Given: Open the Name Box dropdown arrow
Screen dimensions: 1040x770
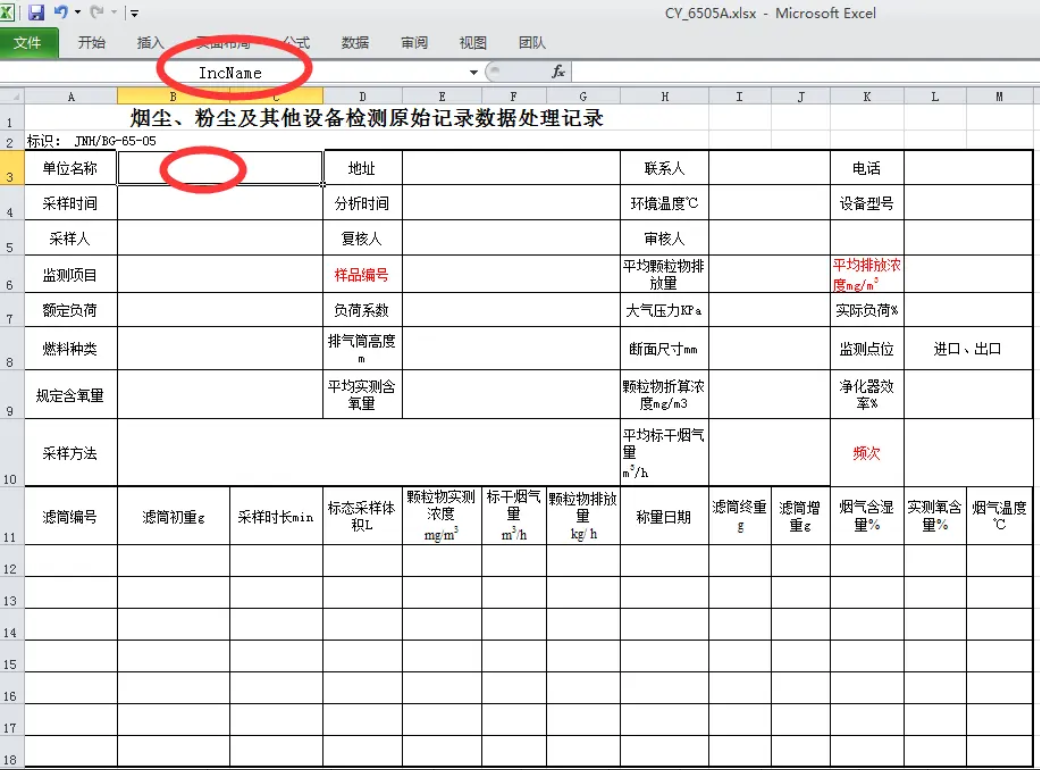Looking at the screenshot, I should [x=472, y=71].
